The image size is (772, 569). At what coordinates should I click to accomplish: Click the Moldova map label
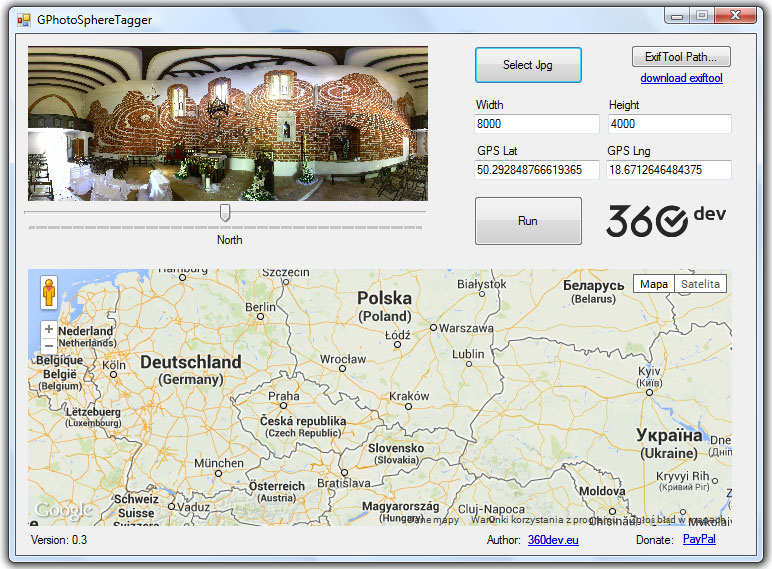point(602,491)
